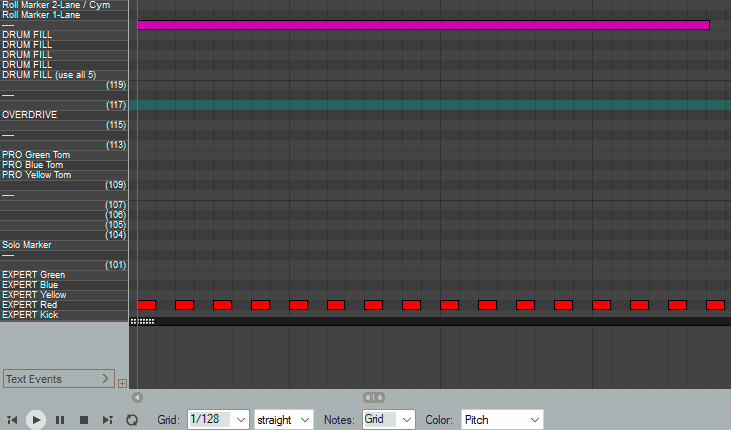Click the lane resize grip handle
Image resolution: width=731 pixels, height=430 pixels.
[142, 321]
